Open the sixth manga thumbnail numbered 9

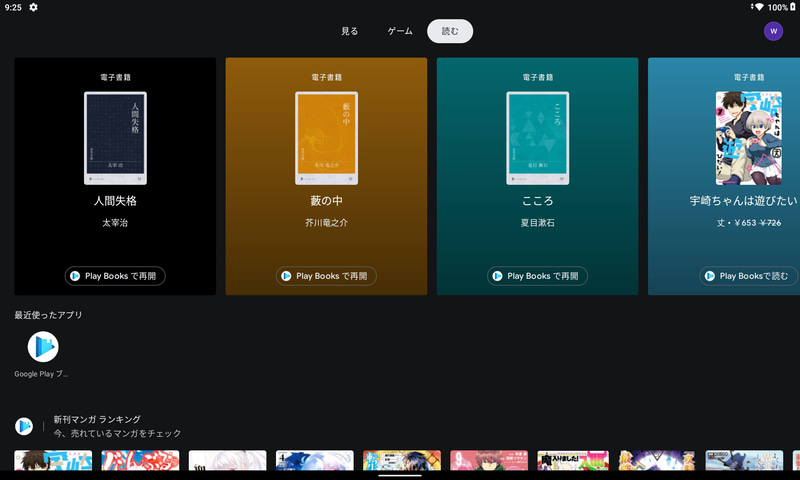point(489,460)
